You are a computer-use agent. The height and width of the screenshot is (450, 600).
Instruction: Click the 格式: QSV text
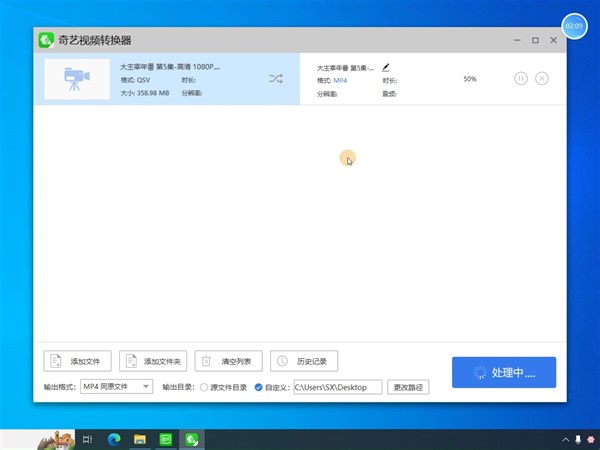pos(135,80)
